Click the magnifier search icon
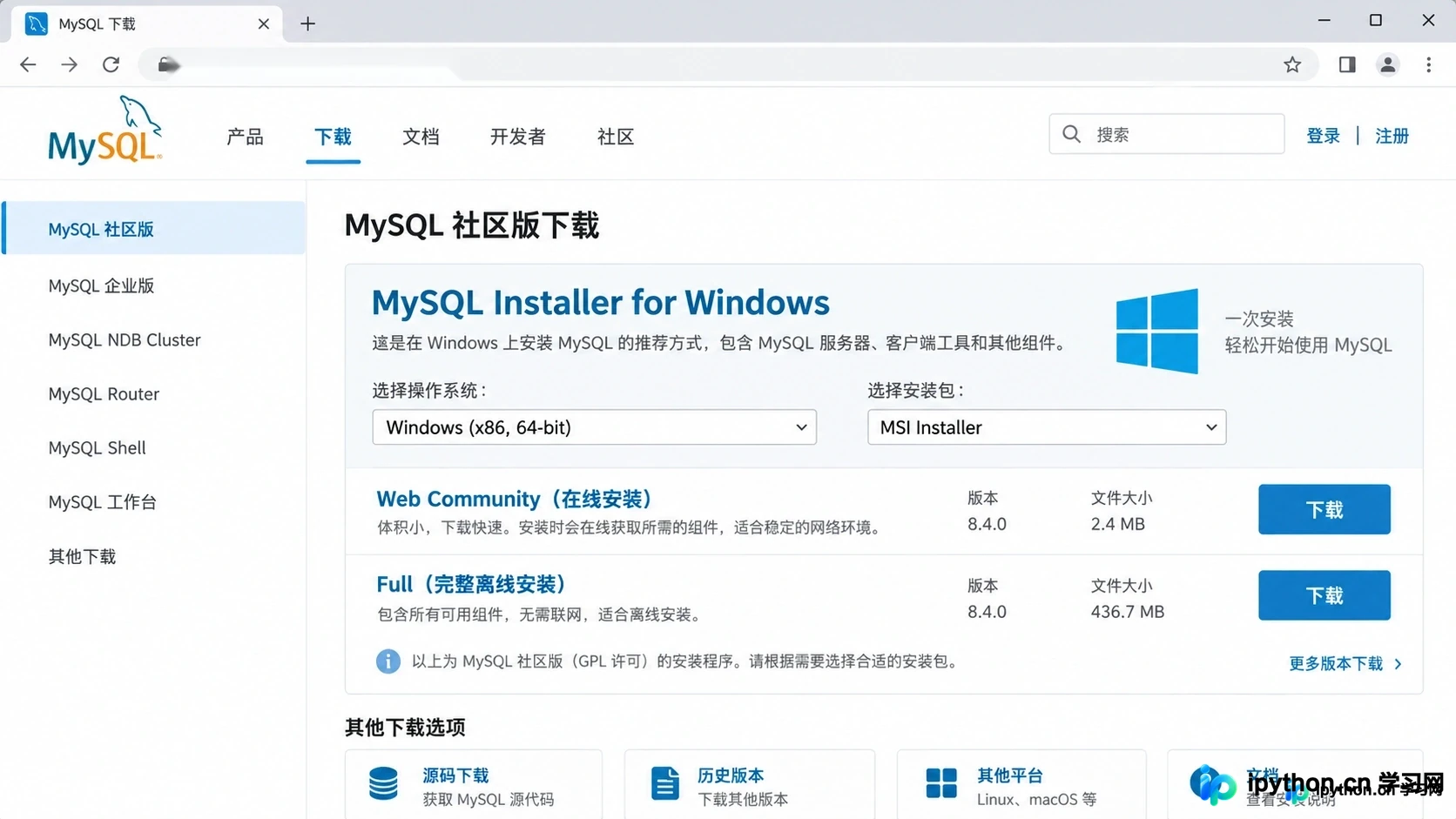The image size is (1456, 819). coord(1072,134)
